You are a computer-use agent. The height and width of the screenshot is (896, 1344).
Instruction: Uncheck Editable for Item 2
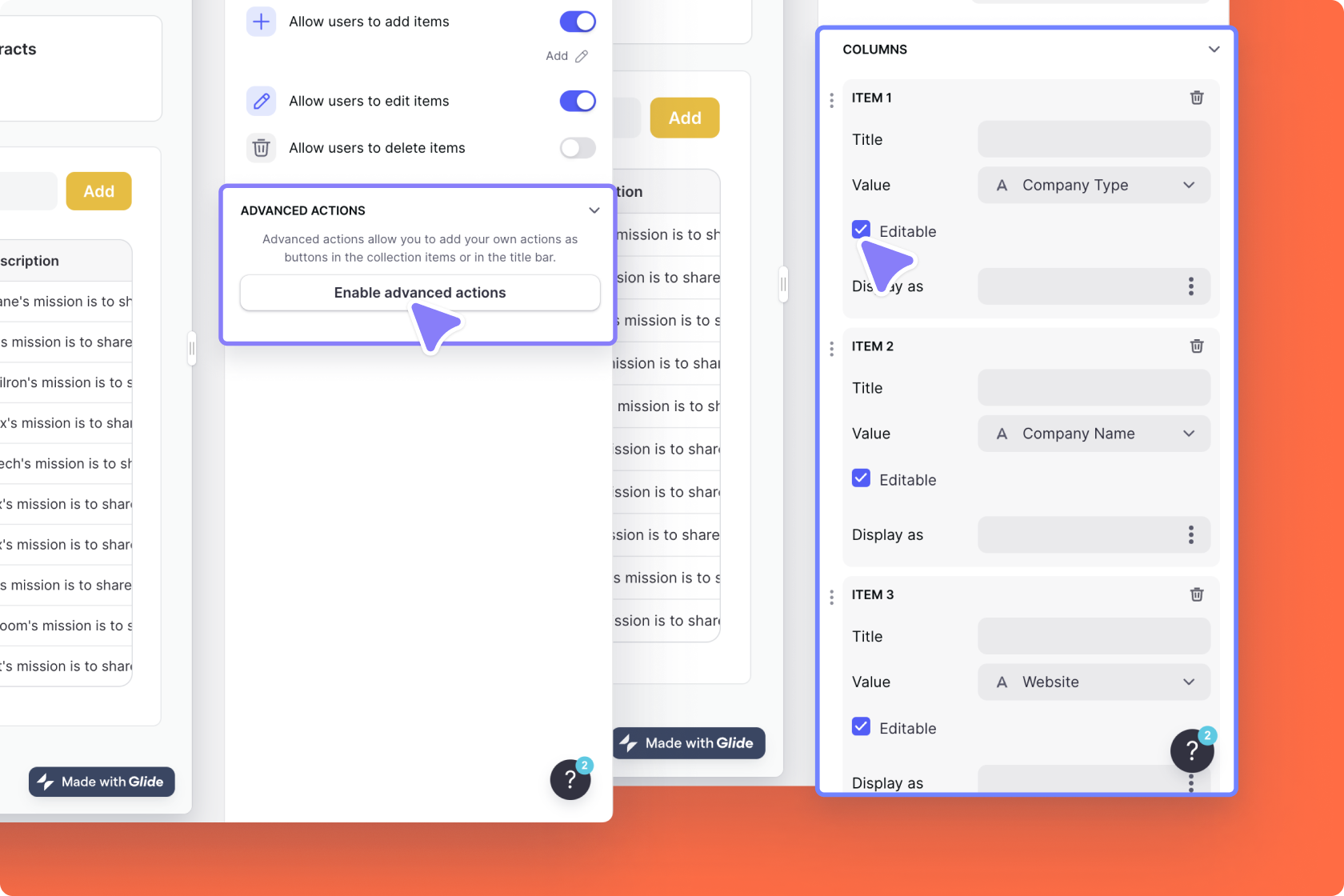(x=861, y=478)
